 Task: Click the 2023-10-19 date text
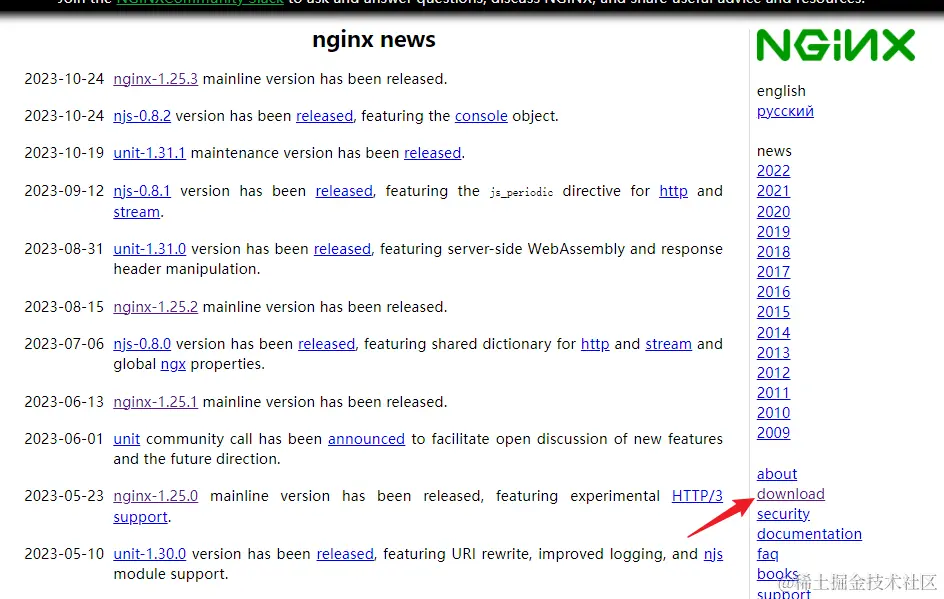coord(64,153)
